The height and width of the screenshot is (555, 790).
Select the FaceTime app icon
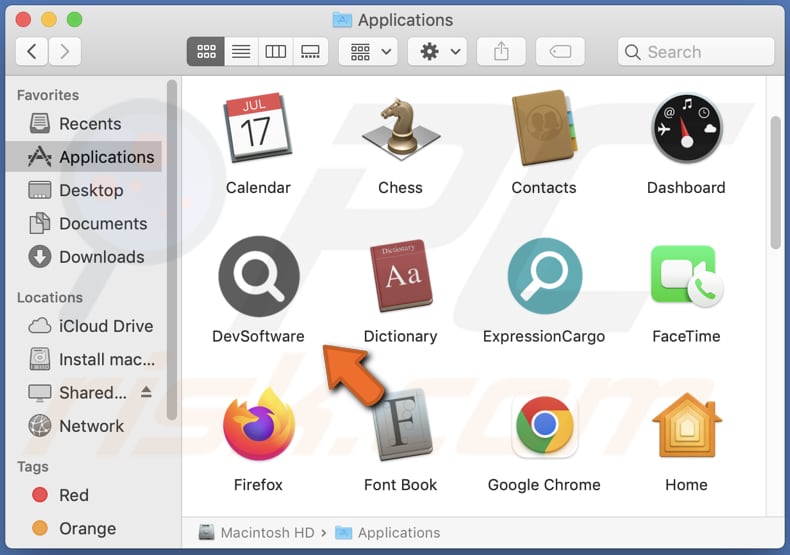[x=686, y=277]
